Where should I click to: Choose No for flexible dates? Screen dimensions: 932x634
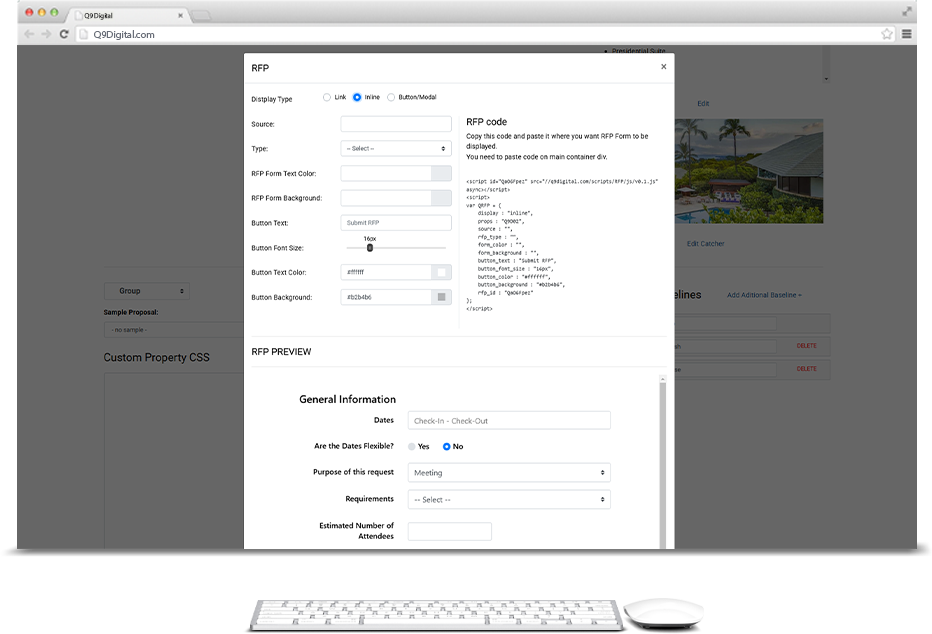446,446
